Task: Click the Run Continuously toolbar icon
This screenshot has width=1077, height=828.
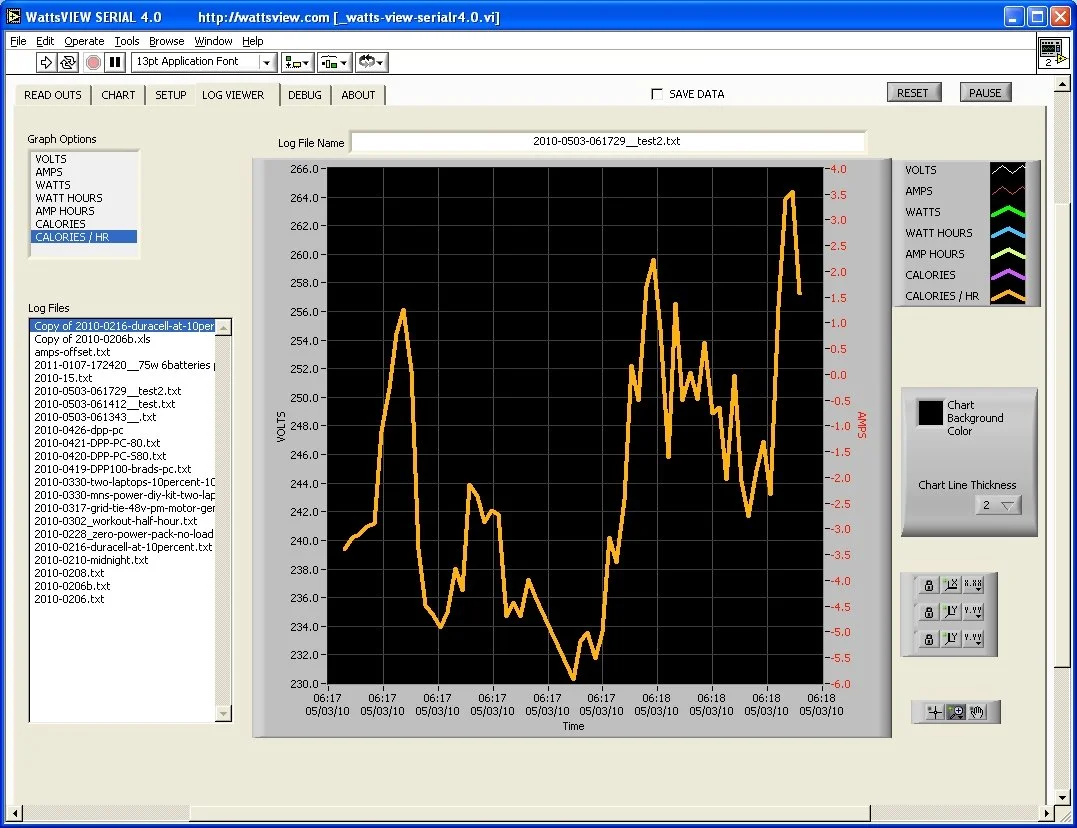Action: tap(67, 63)
